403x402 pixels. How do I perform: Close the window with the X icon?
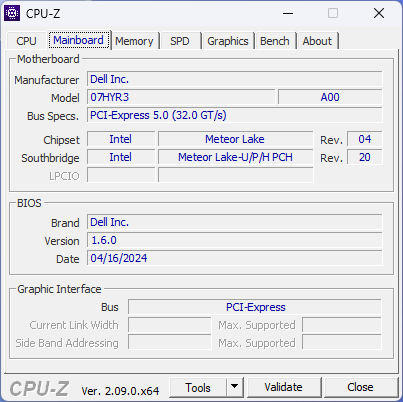[379, 13]
